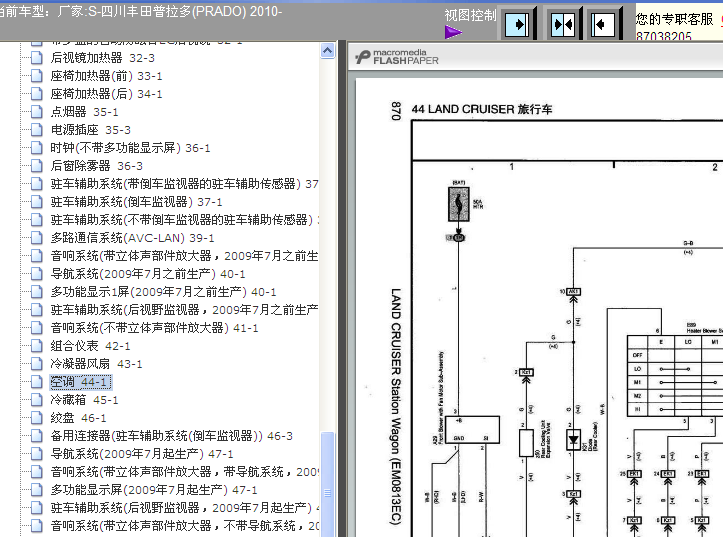723x537 pixels.
Task: Select 导航系统(2009年7月之前生产) 40-1
Action: pyautogui.click(x=148, y=274)
